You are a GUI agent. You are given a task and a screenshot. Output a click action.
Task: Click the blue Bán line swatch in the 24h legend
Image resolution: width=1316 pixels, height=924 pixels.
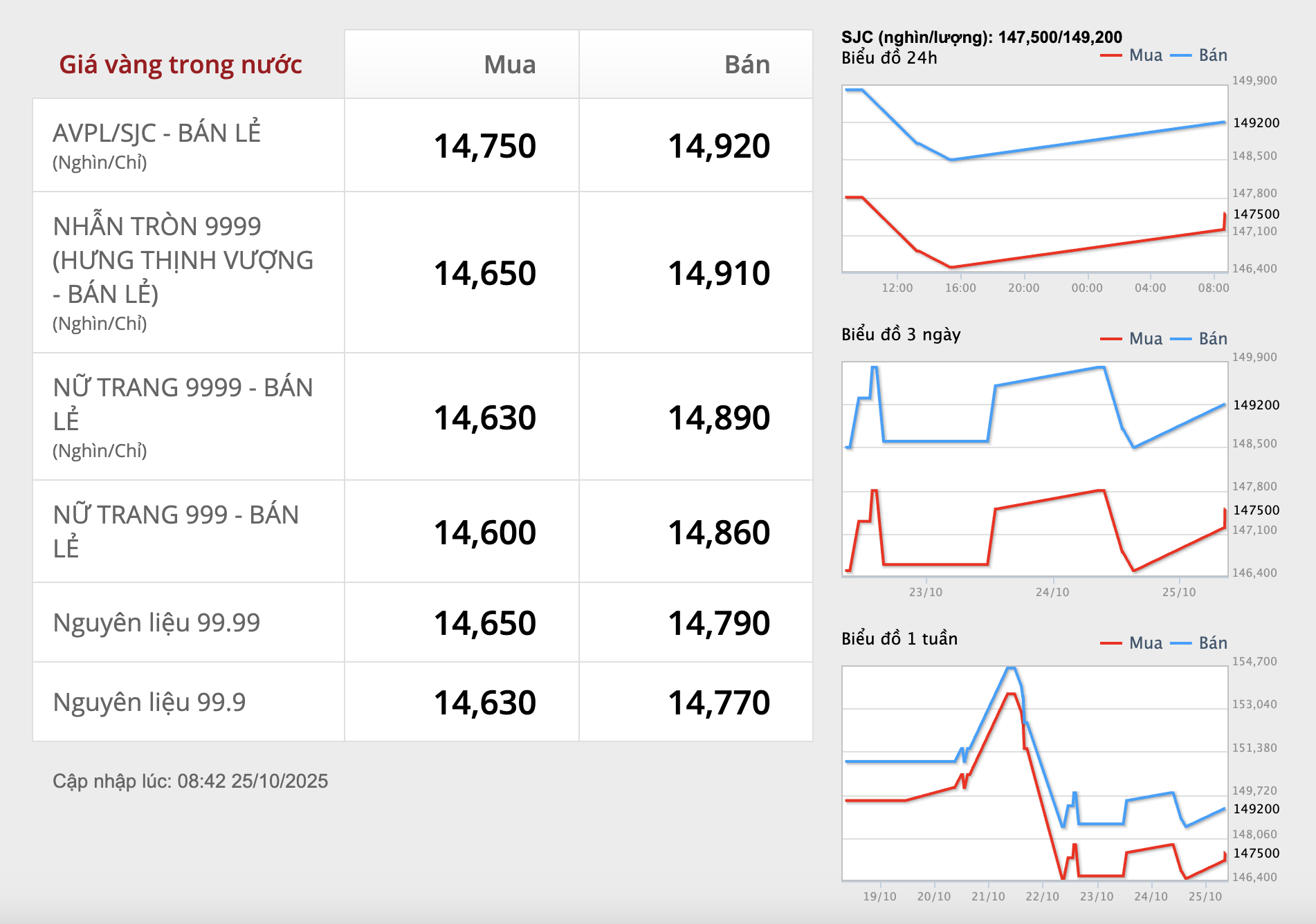tap(1181, 55)
